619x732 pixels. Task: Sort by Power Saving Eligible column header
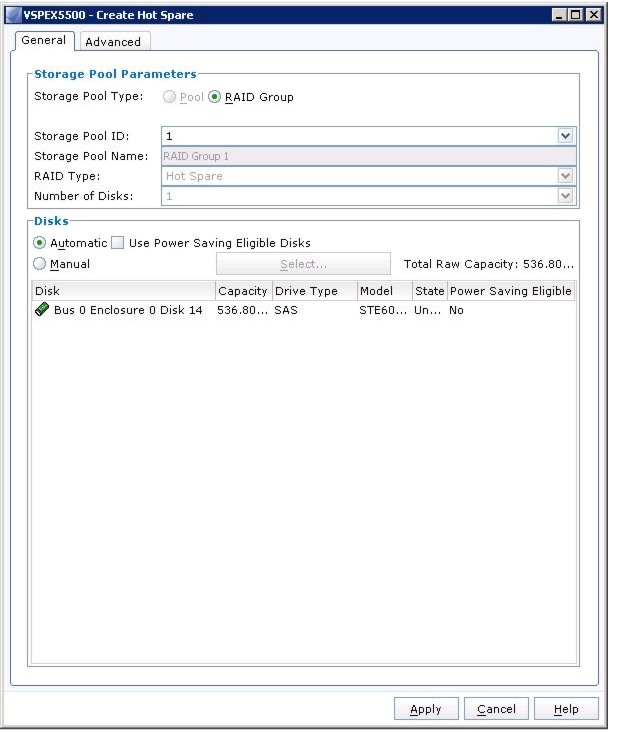click(511, 291)
